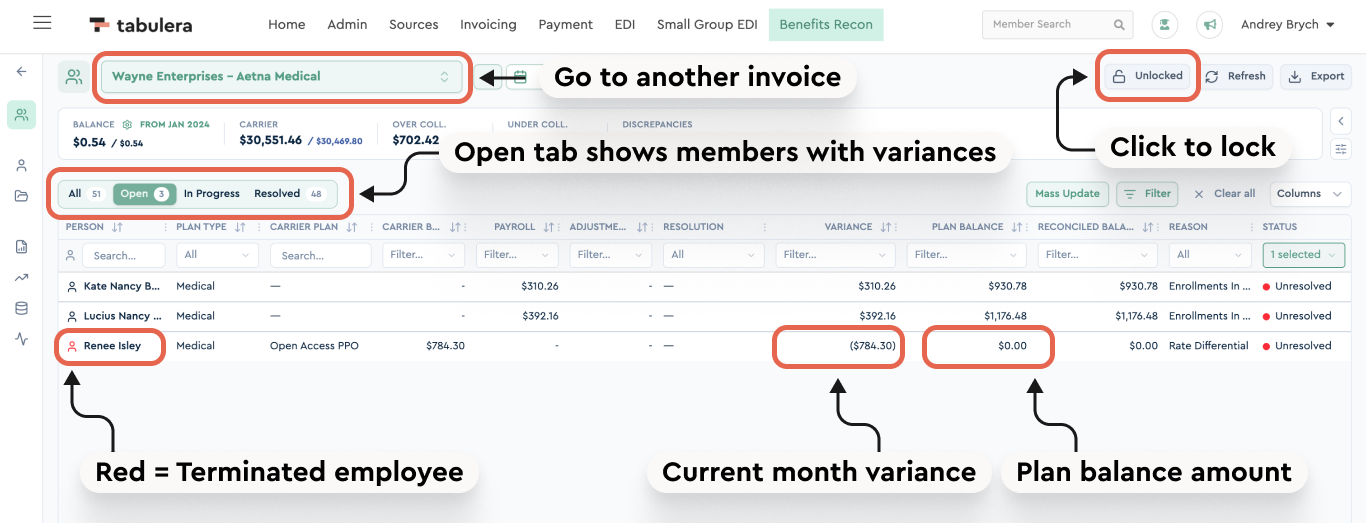Sort by CARRIER PLAN column arrows

352,227
